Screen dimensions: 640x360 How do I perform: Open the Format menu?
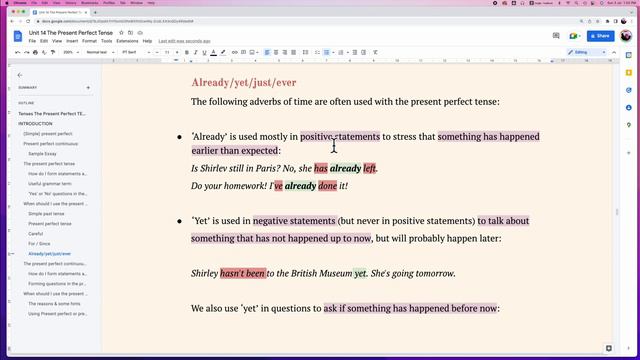(89, 41)
